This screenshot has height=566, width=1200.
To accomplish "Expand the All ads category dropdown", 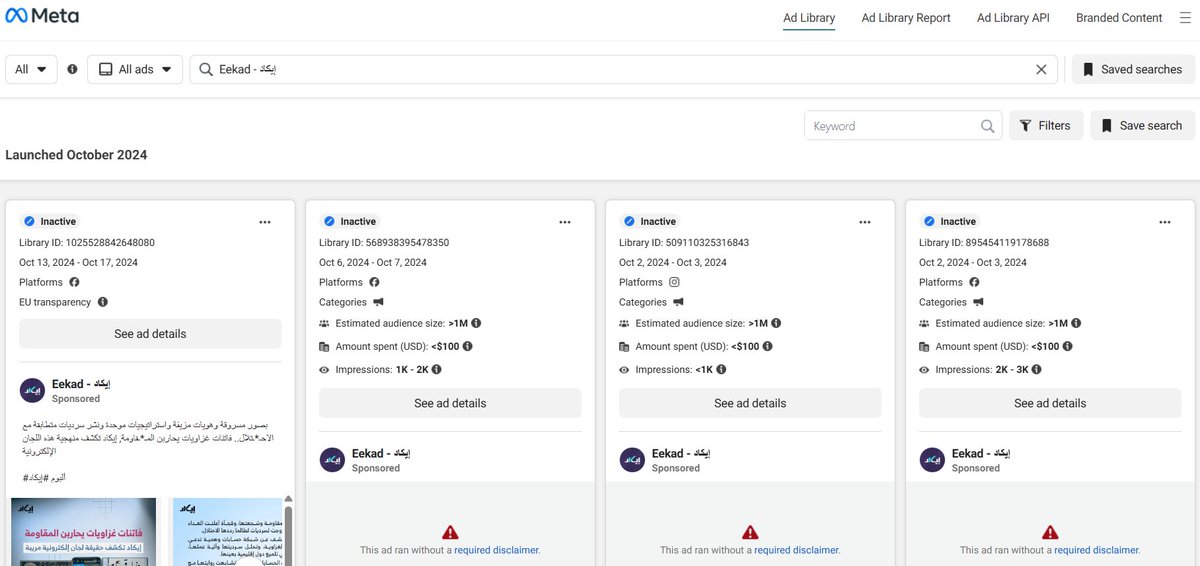I will pyautogui.click(x=135, y=69).
